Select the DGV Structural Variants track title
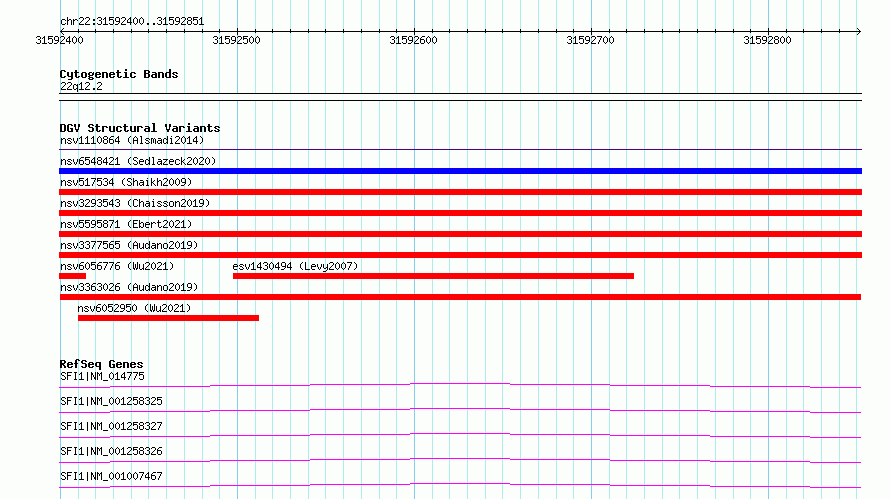Screen dimensions: 890x499 click(x=140, y=128)
